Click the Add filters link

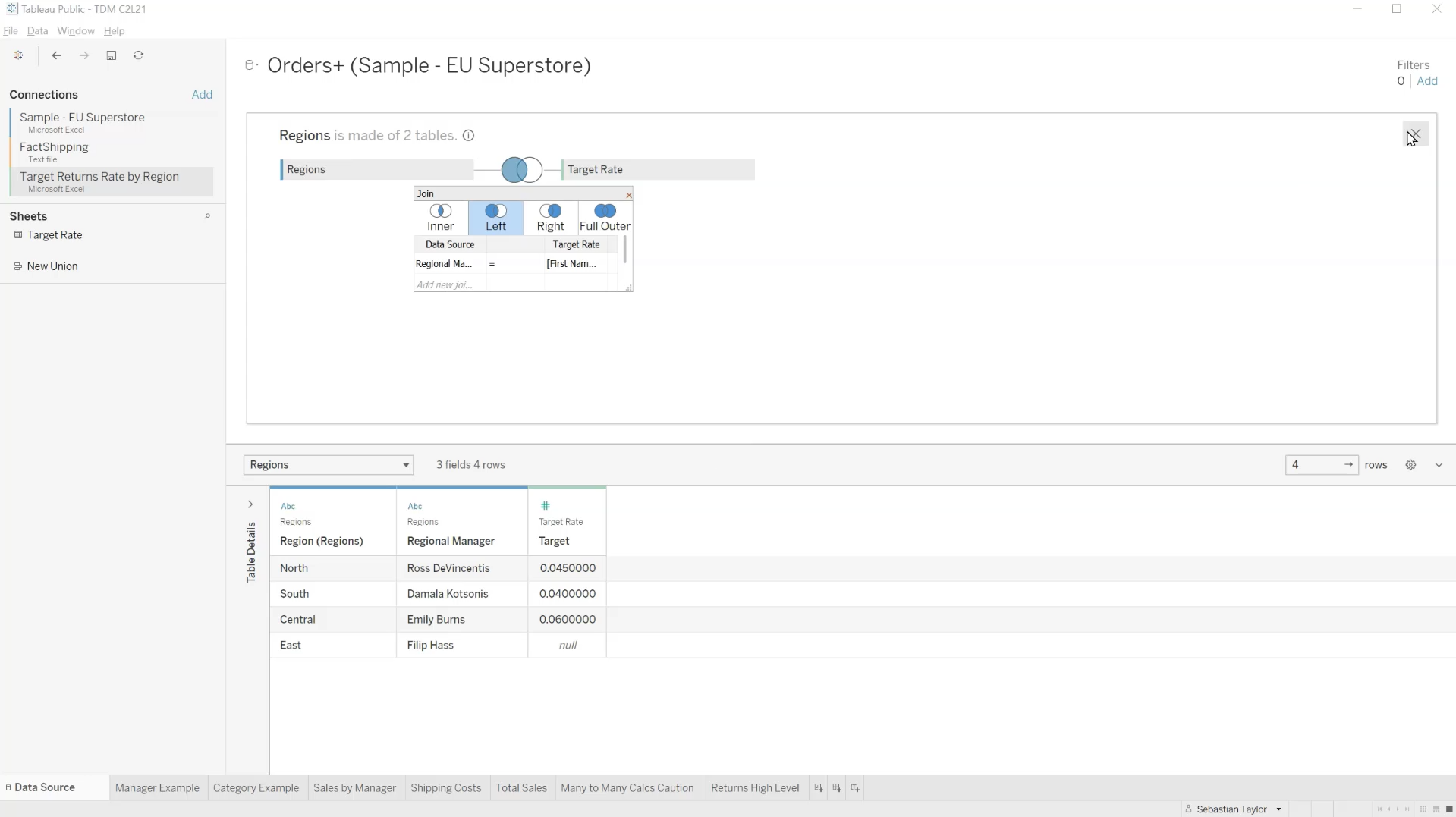pos(1427,81)
